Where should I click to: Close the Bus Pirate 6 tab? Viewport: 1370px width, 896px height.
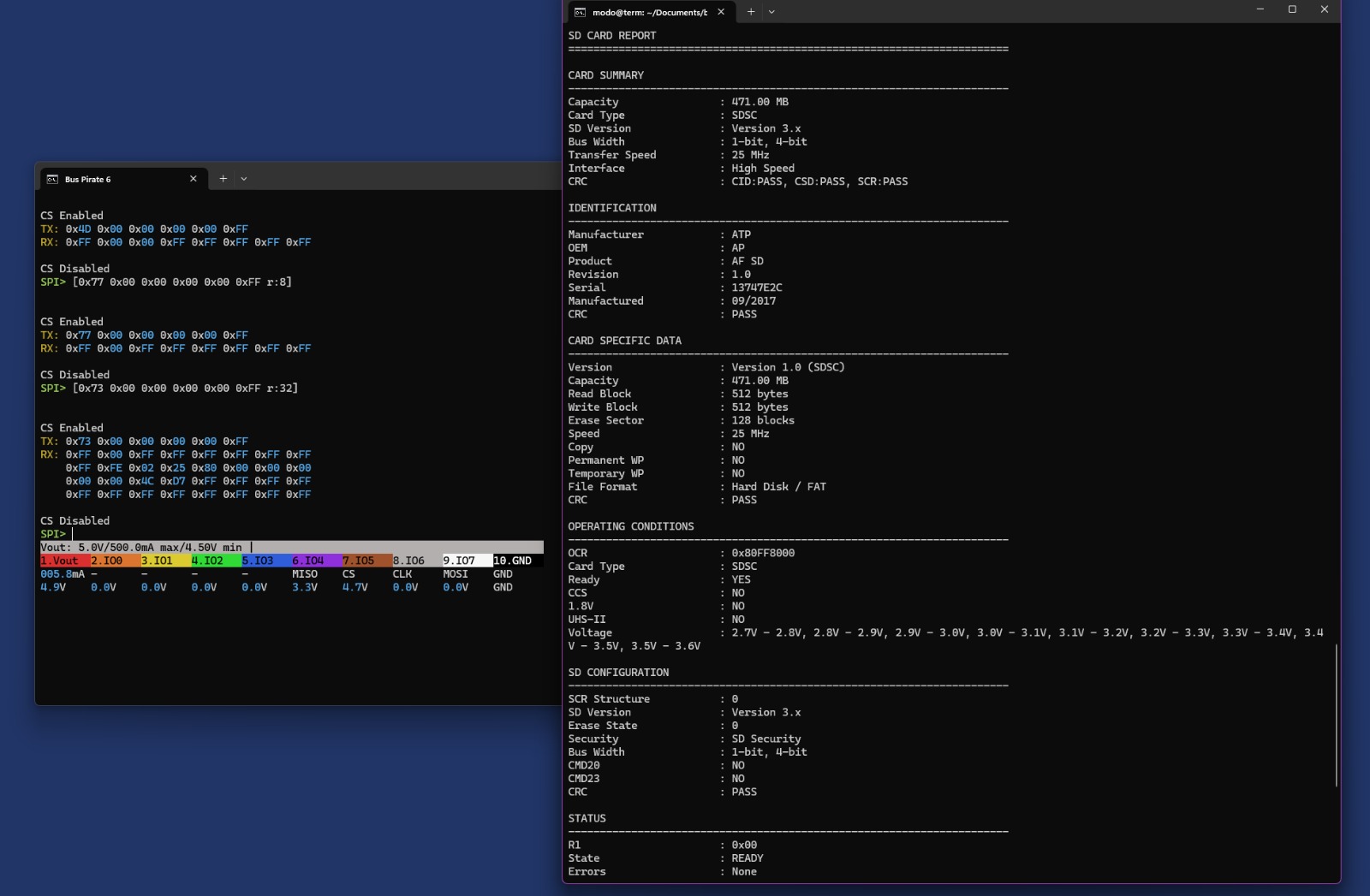pyautogui.click(x=194, y=179)
